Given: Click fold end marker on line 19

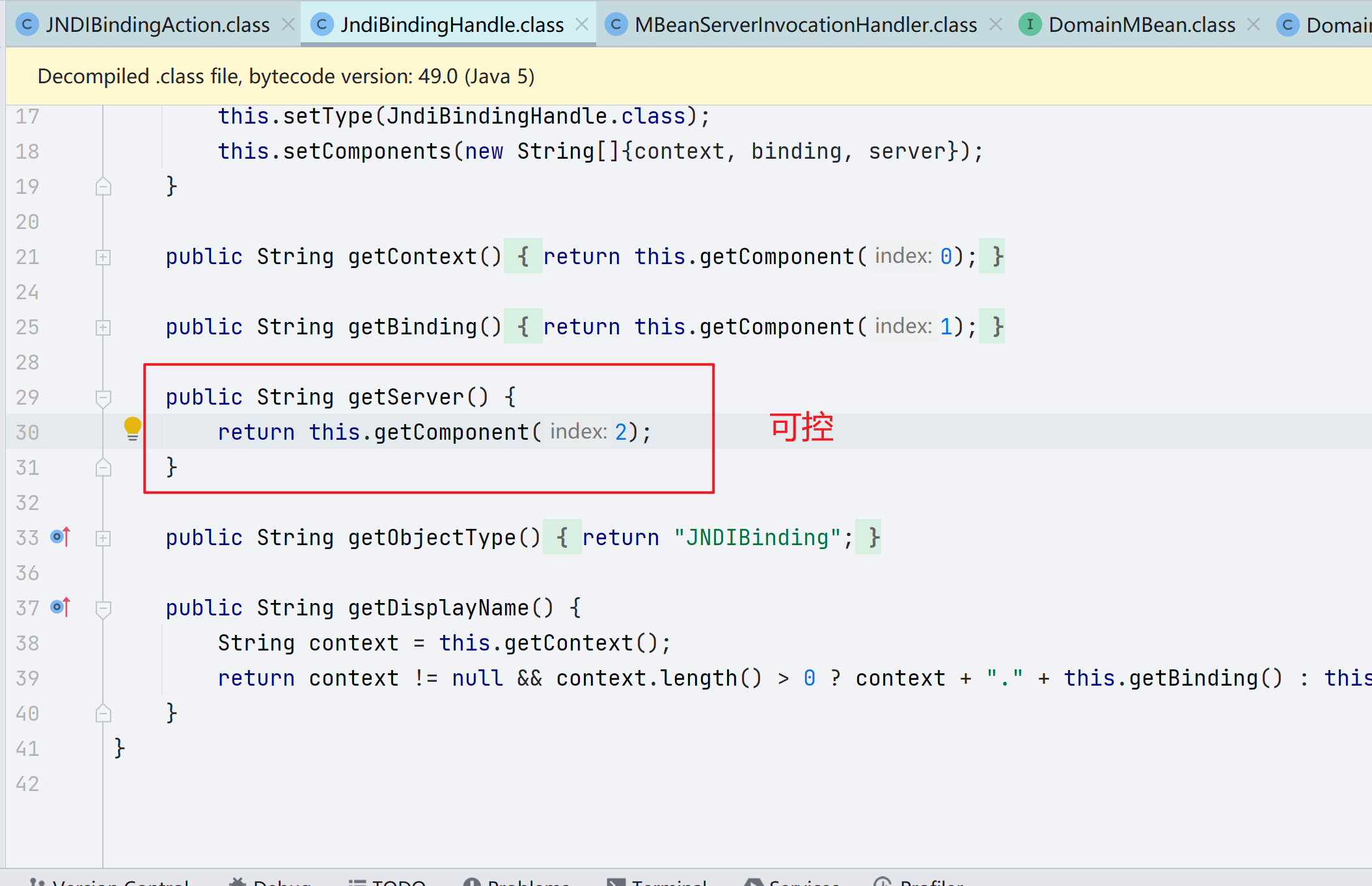Looking at the screenshot, I should pyautogui.click(x=103, y=187).
